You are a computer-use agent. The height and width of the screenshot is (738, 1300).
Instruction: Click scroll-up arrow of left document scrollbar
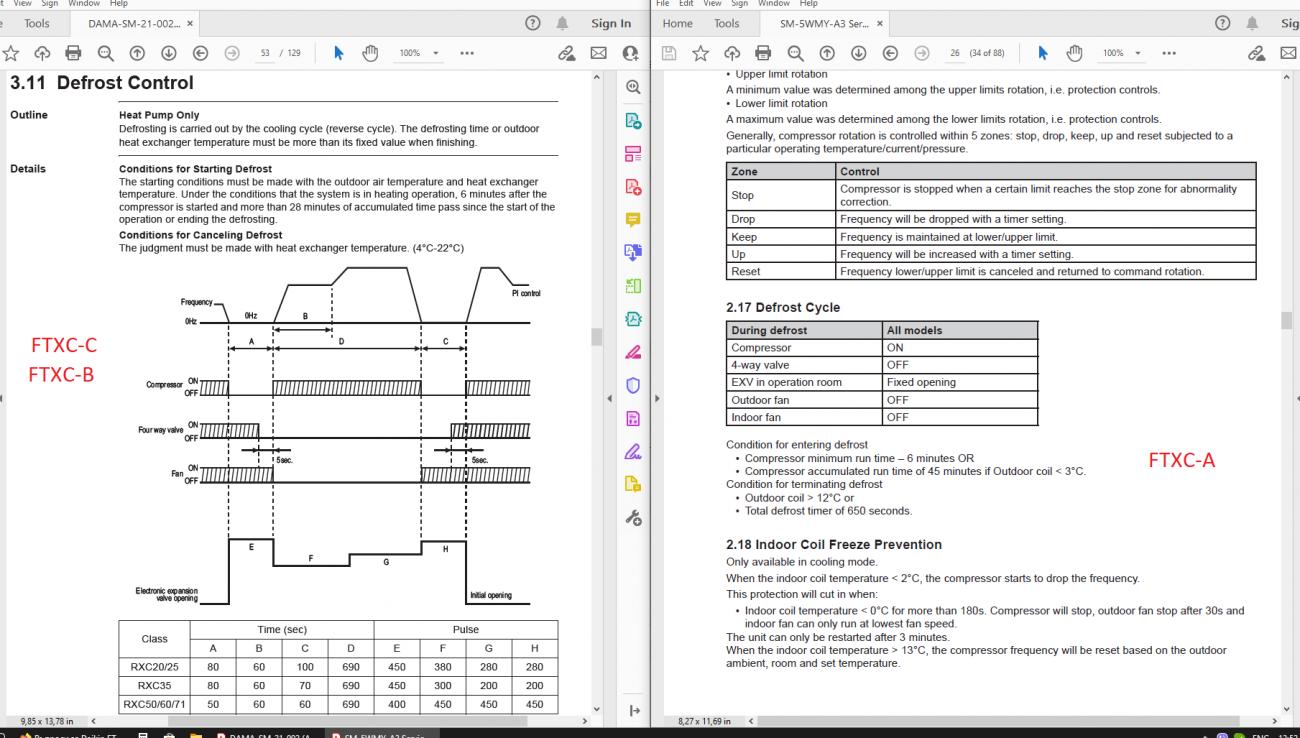598,77
